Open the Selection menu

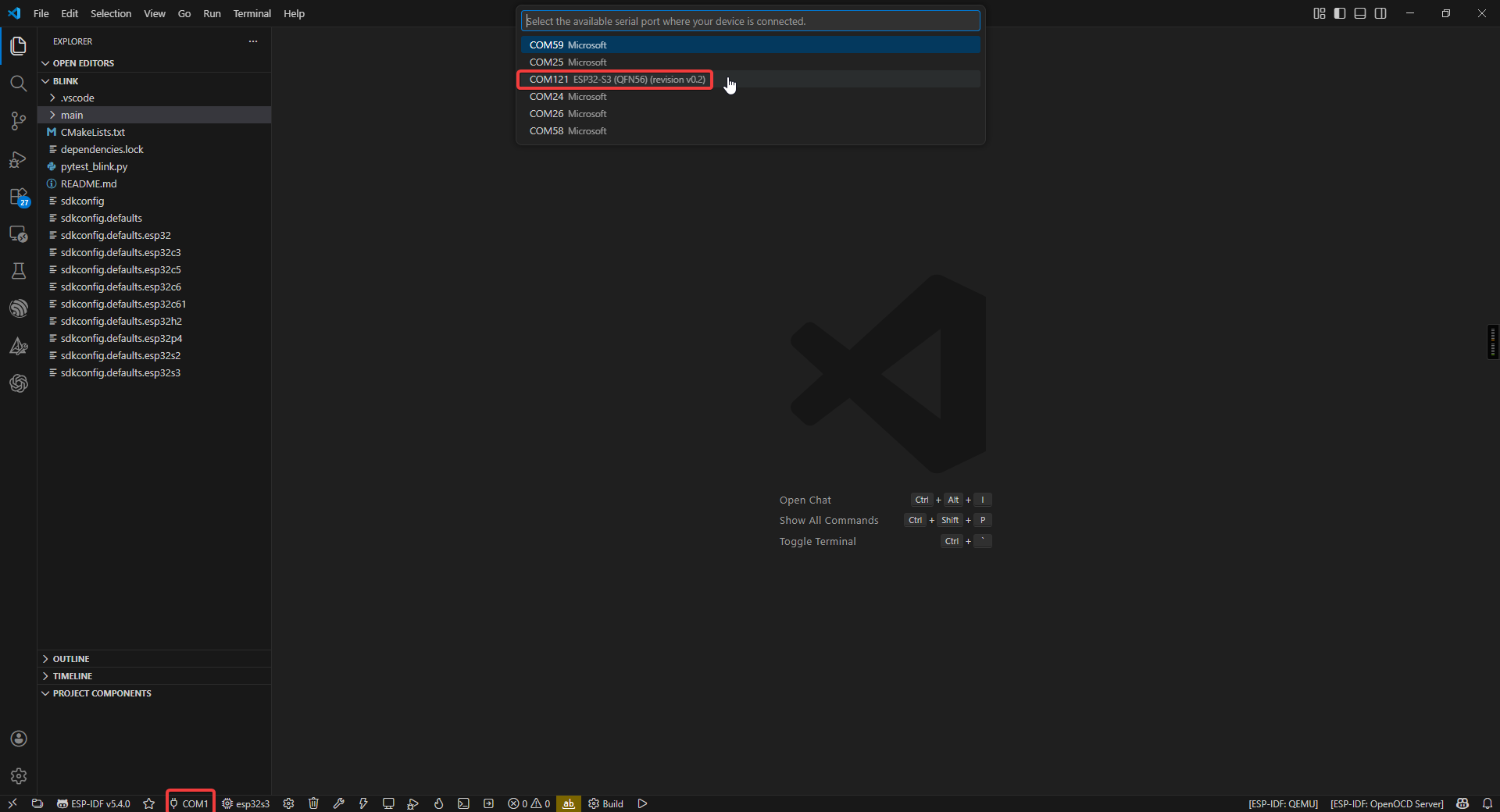pos(111,13)
